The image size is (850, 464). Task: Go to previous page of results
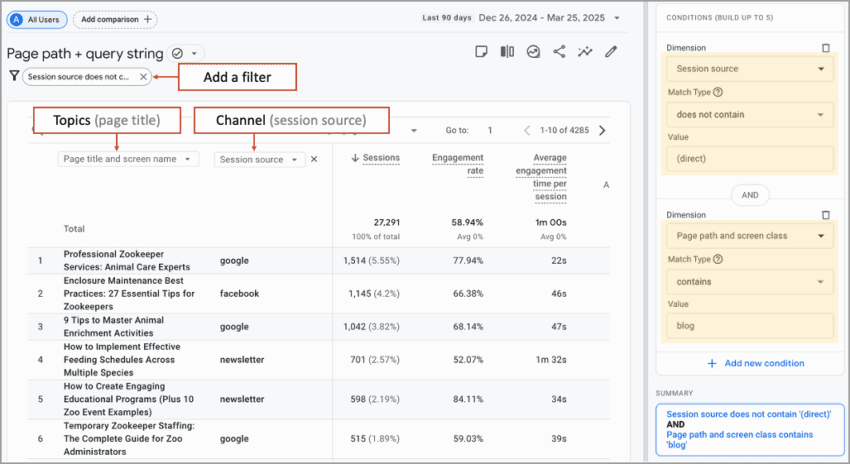[x=527, y=130]
